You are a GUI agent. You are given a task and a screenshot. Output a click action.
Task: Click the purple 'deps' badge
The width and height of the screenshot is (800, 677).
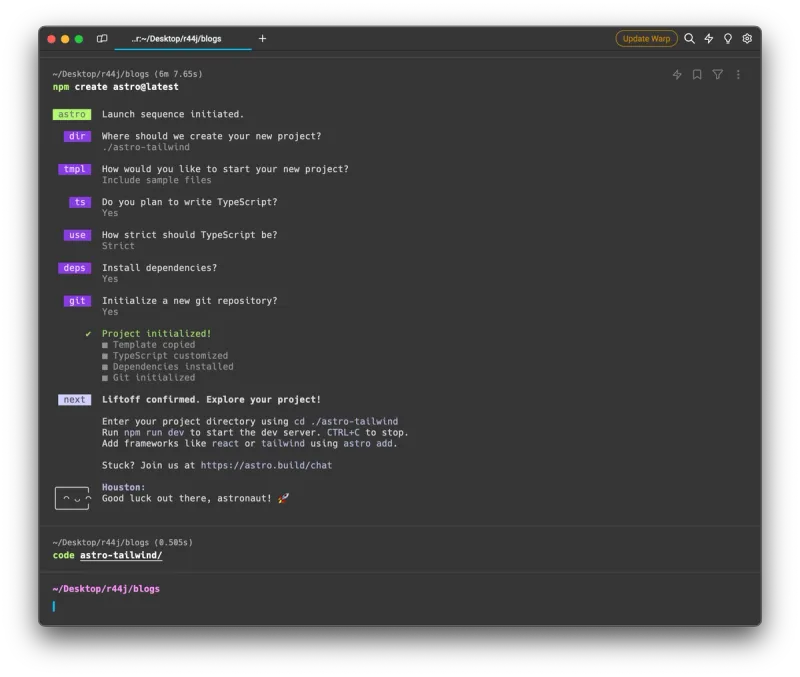click(74, 268)
